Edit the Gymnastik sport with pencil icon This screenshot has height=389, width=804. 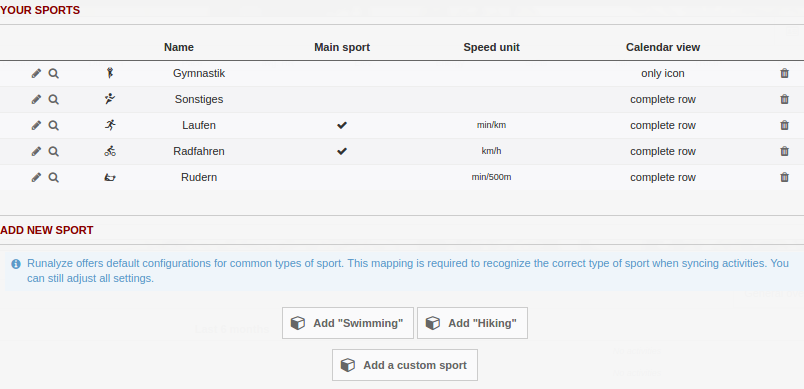(36, 73)
